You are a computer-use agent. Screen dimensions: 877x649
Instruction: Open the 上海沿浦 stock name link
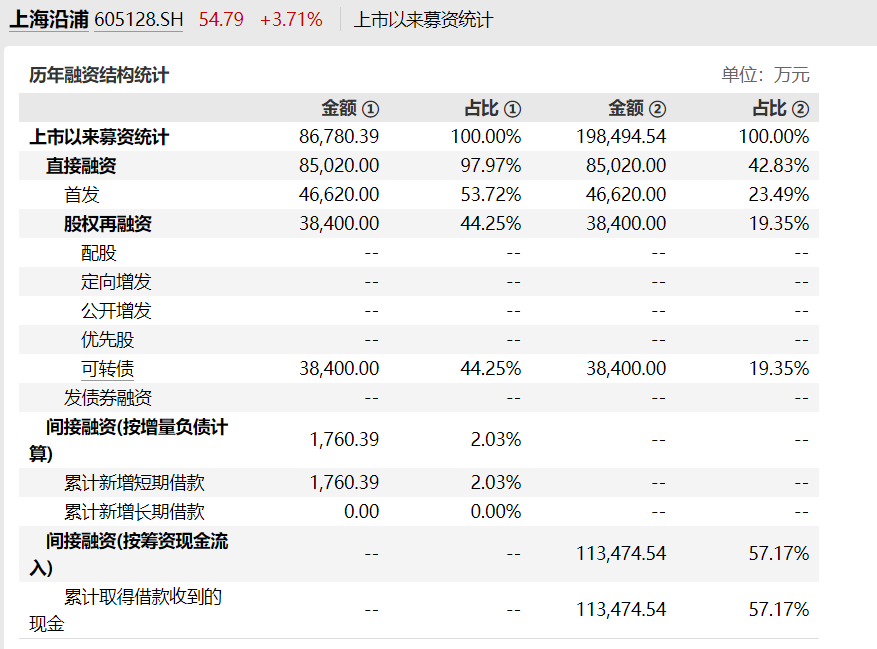pyautogui.click(x=49, y=20)
